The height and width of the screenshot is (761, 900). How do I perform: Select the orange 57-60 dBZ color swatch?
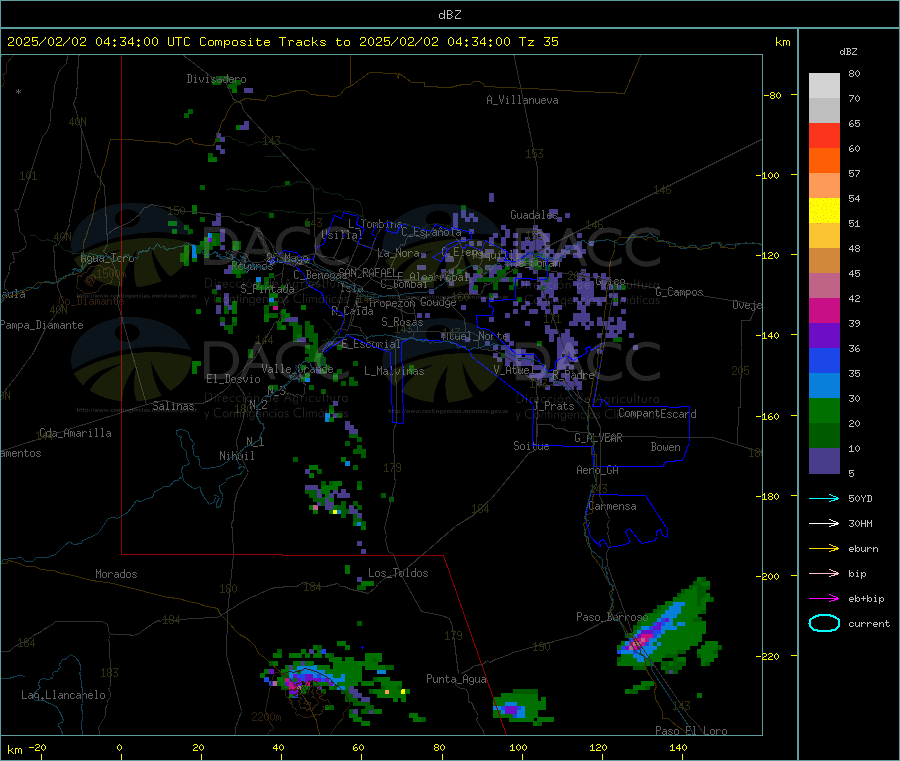(824, 161)
